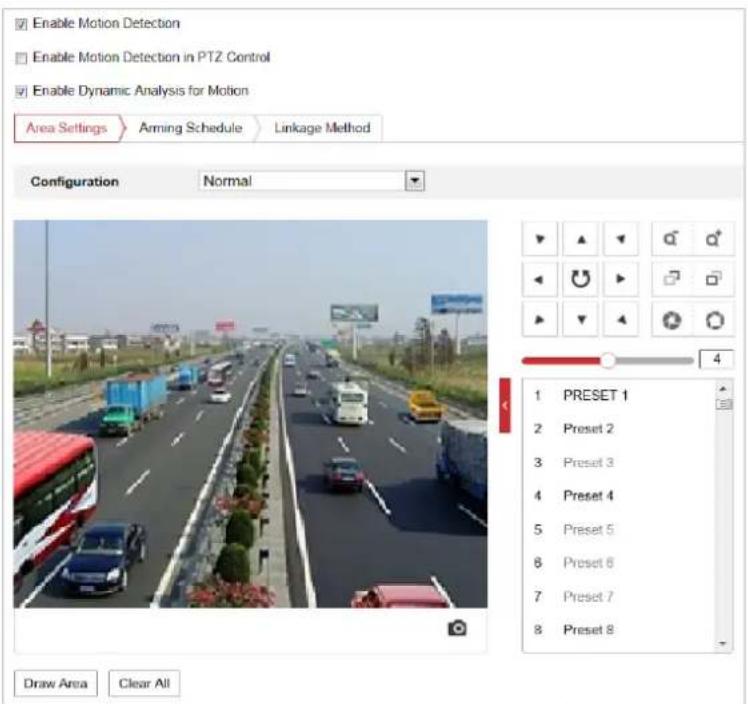This screenshot has width=748, height=704.
Task: Tilt camera down with PTZ arrow
Action: (581, 320)
